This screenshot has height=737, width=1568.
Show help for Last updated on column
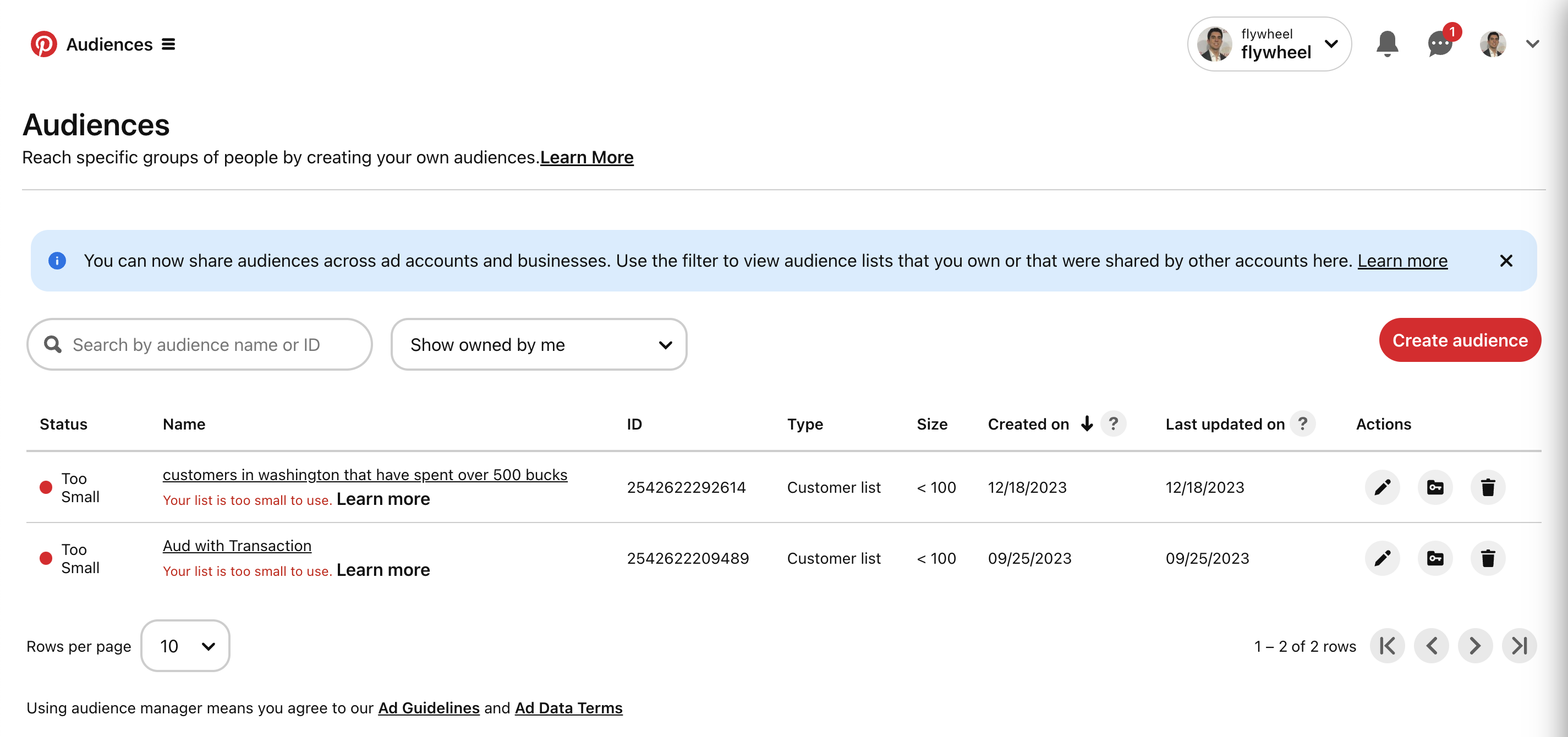pyautogui.click(x=1303, y=424)
